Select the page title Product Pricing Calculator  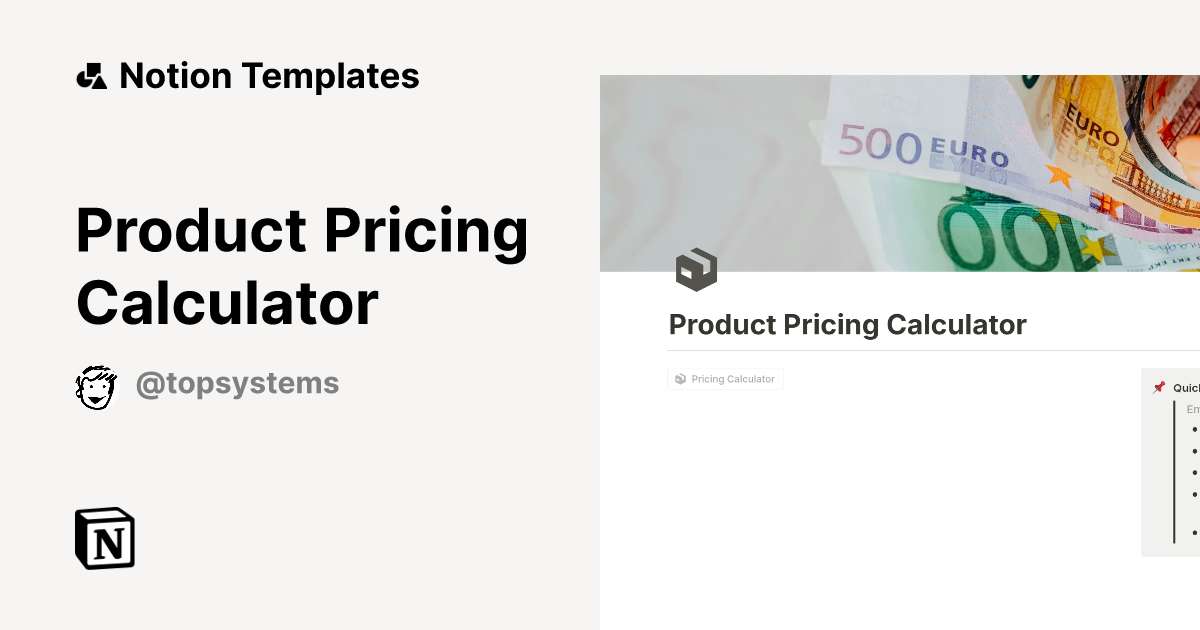(x=847, y=324)
